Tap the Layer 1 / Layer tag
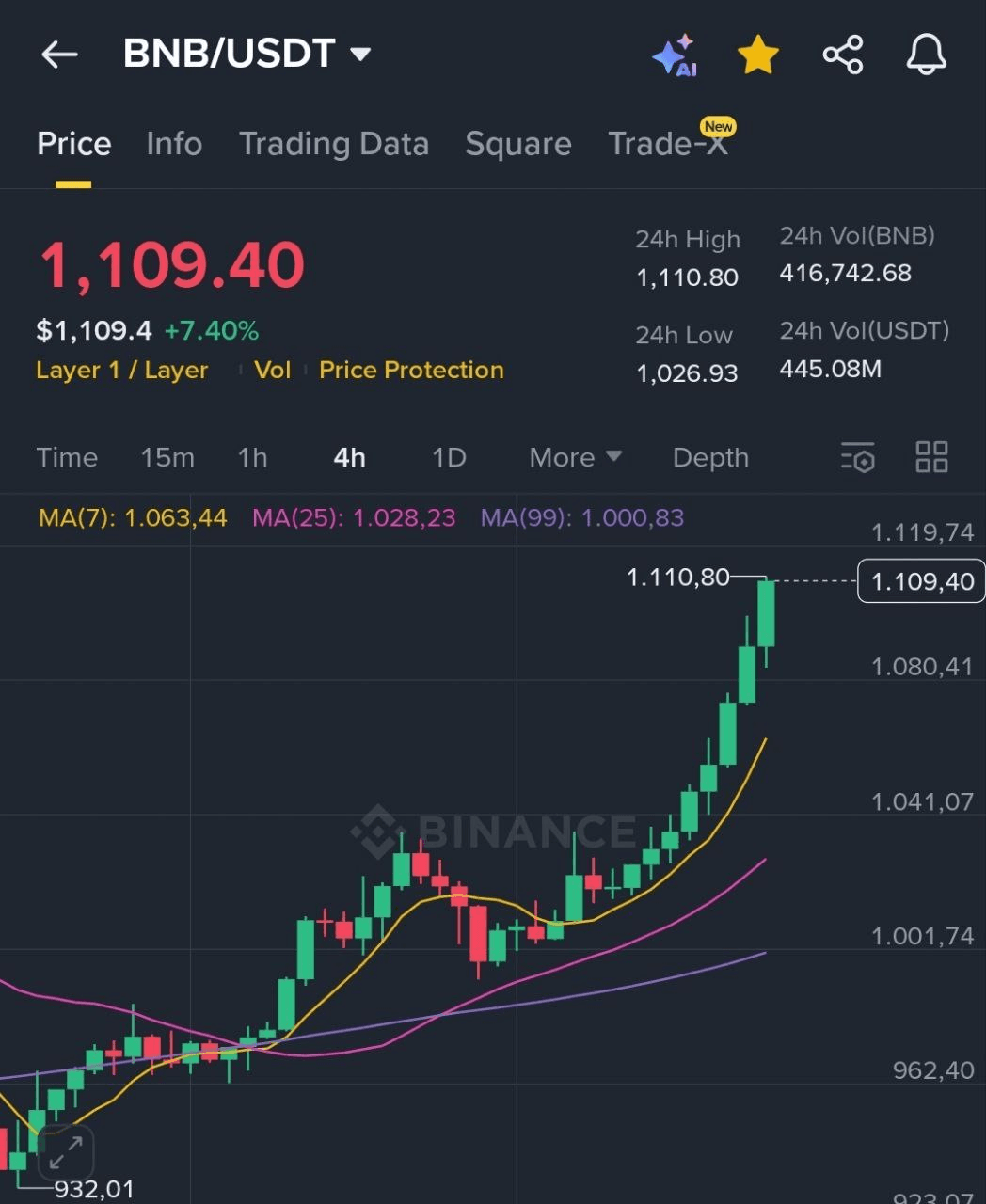This screenshot has height=1204, width=986. tap(121, 371)
